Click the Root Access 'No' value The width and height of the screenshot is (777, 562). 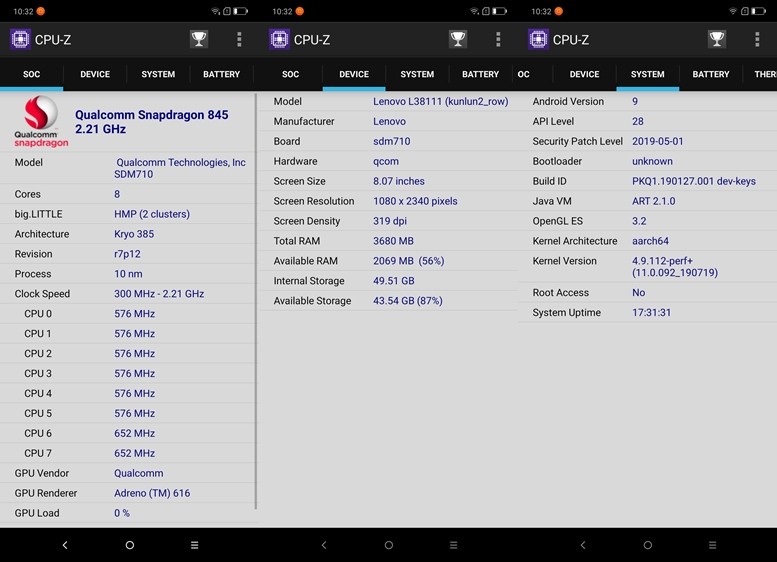(x=639, y=292)
